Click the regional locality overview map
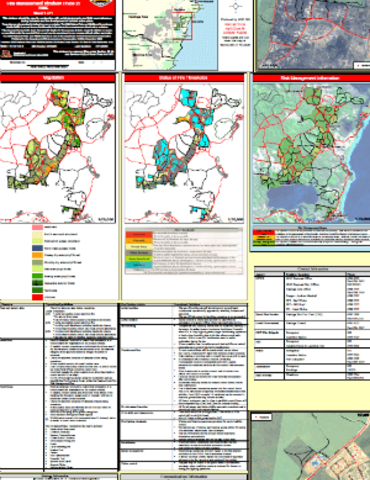370x480 pixels. [170, 35]
